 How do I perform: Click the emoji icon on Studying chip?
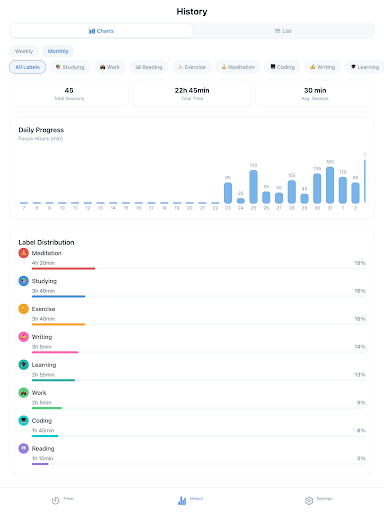tap(58, 67)
